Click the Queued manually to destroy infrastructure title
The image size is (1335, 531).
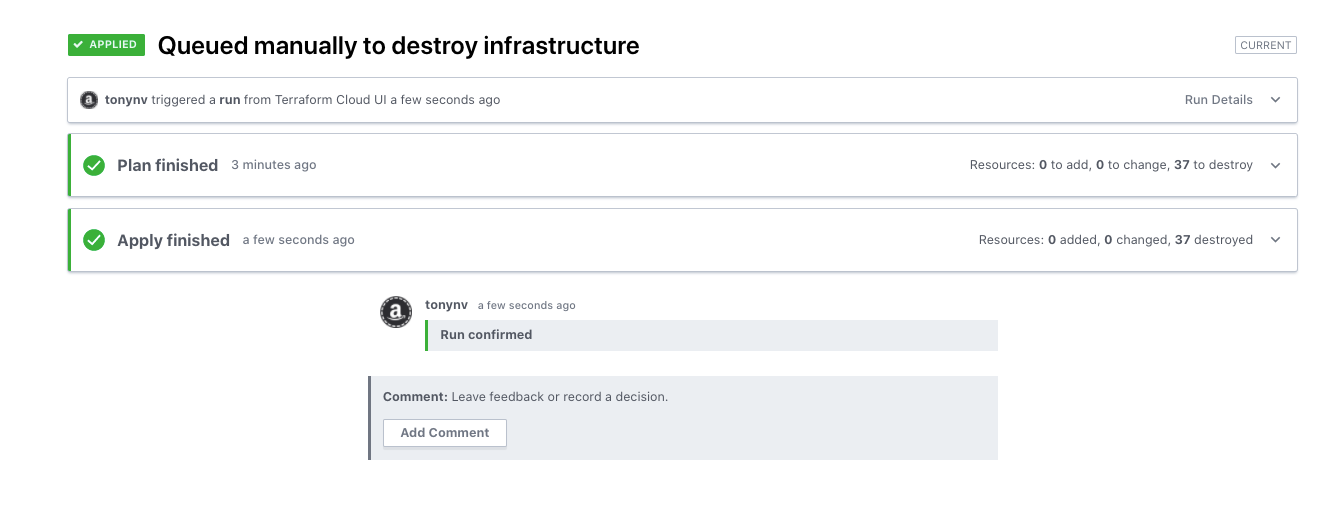[398, 46]
